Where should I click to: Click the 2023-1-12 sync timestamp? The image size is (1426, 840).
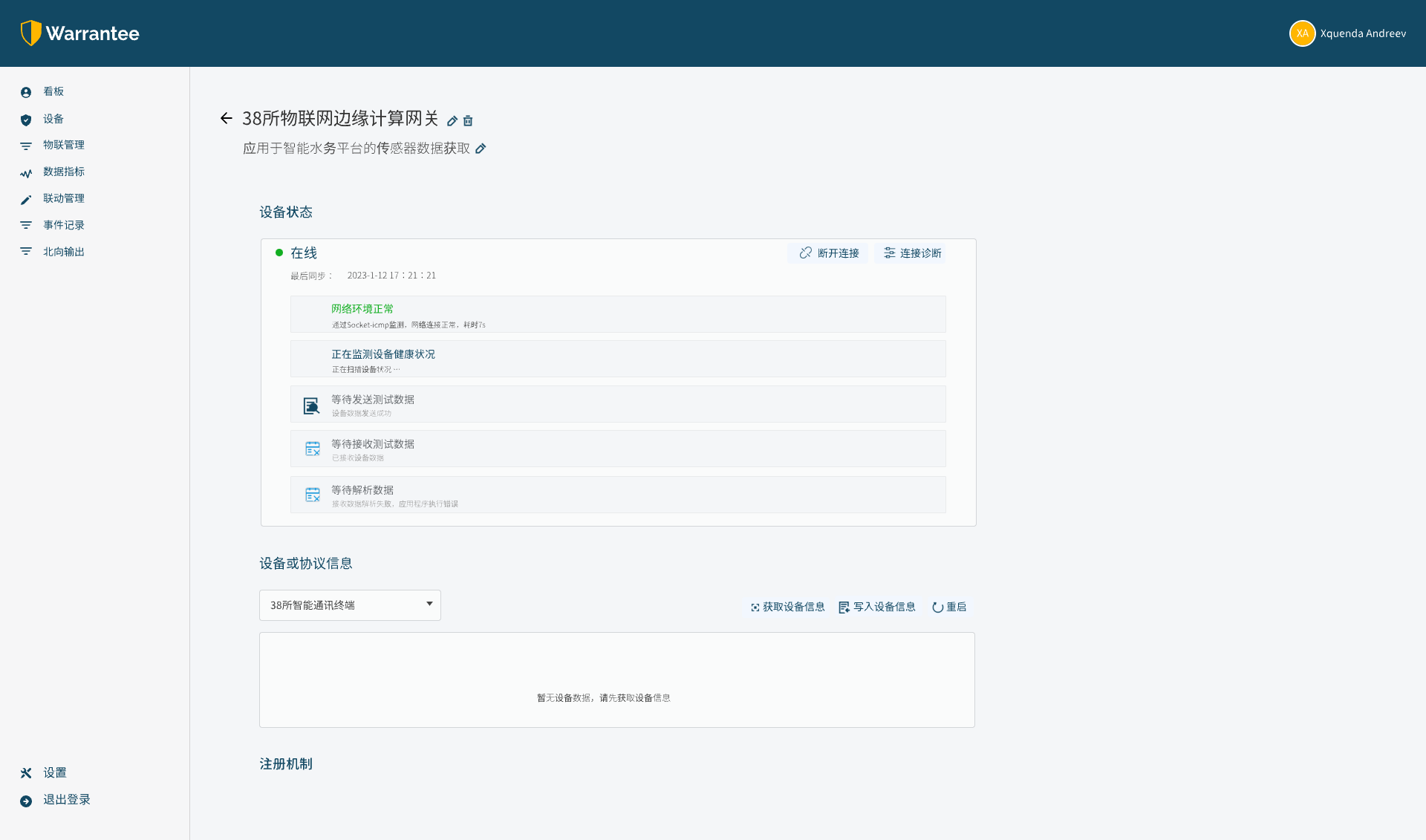tap(391, 276)
